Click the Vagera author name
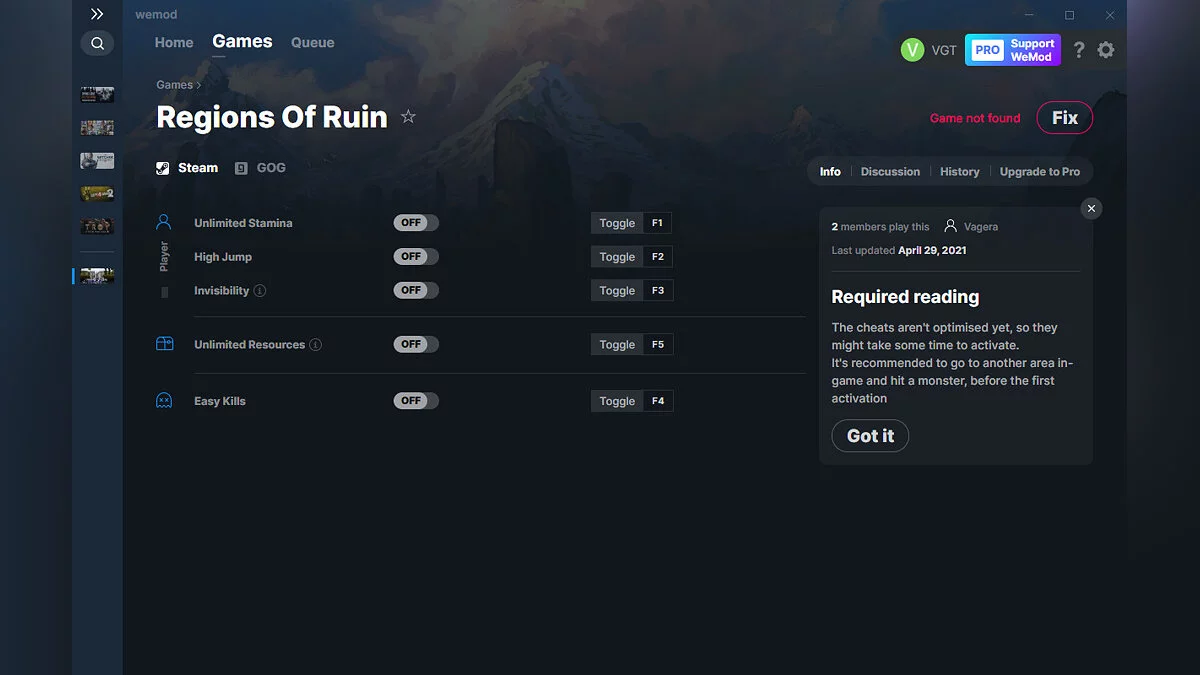The height and width of the screenshot is (675, 1200). (981, 227)
